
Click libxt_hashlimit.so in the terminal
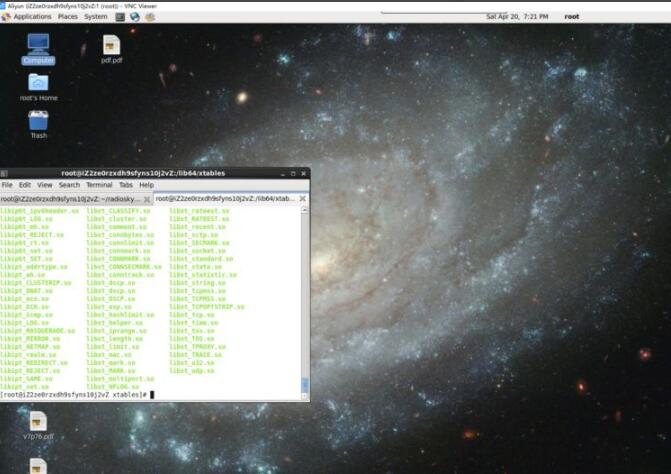point(120,315)
